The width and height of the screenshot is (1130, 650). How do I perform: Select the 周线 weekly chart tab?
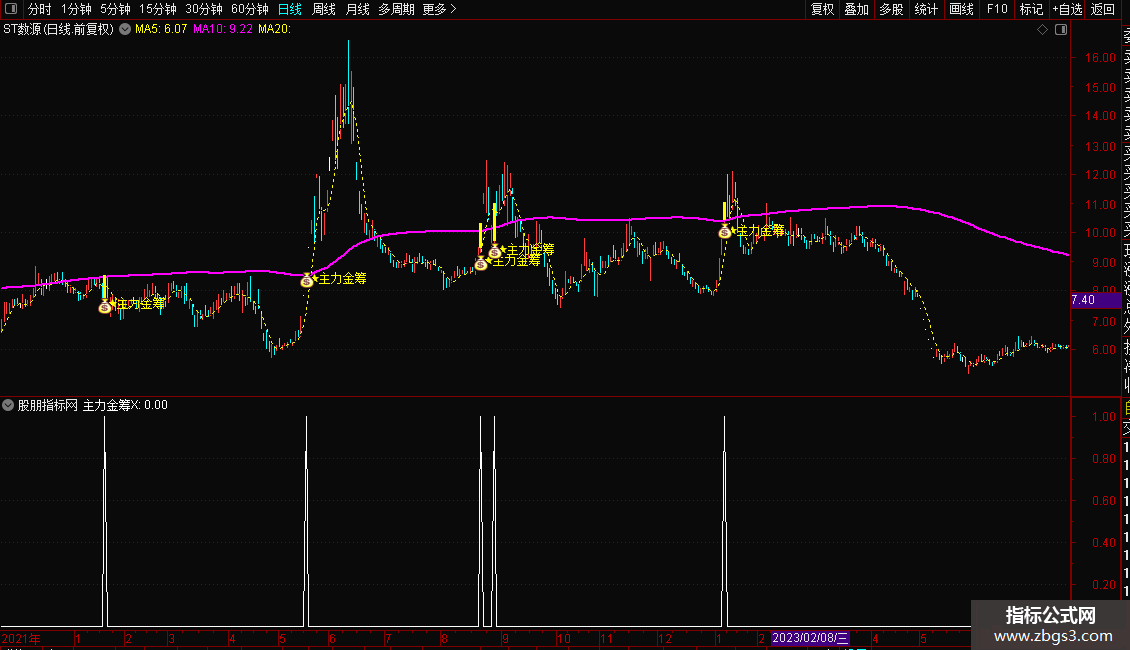point(324,9)
